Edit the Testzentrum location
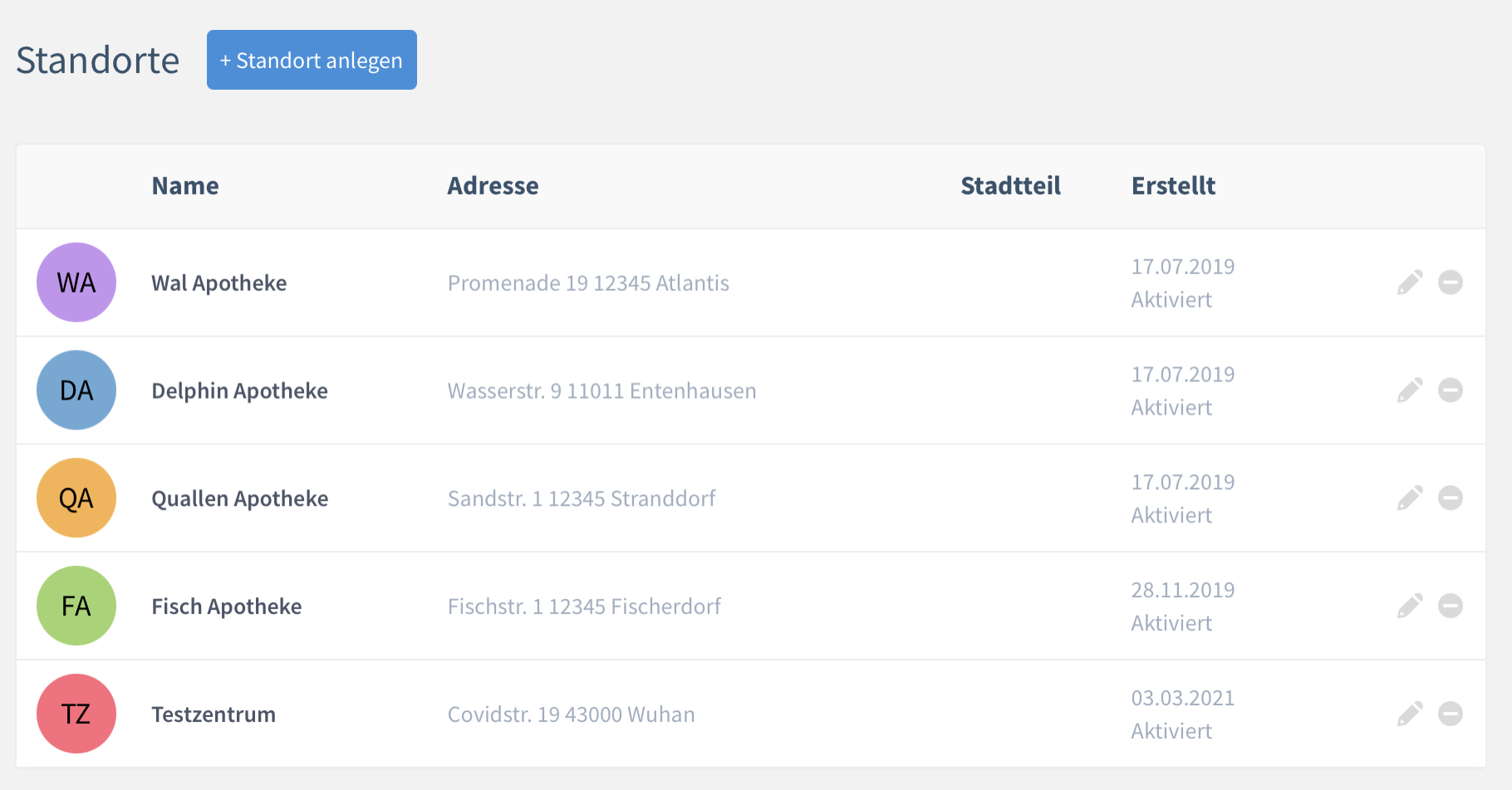The width and height of the screenshot is (1512, 790). [x=1410, y=714]
